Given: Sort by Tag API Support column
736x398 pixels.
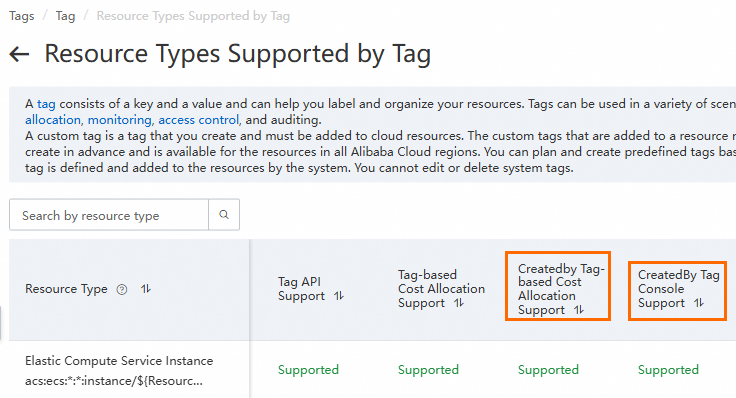Looking at the screenshot, I should pyautogui.click(x=339, y=296).
